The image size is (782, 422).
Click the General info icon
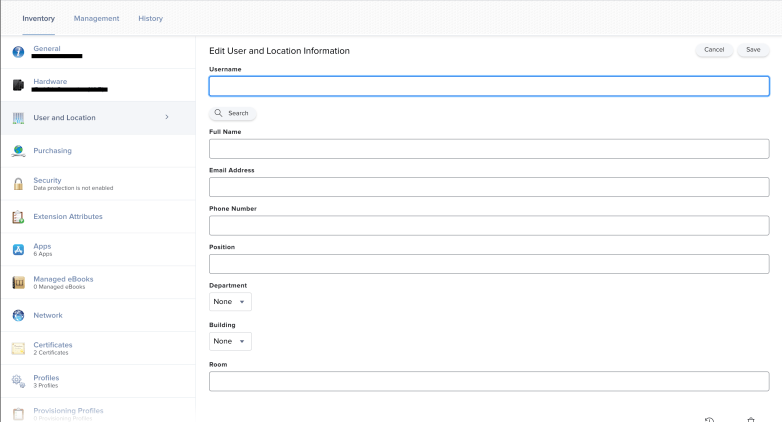pos(18,51)
